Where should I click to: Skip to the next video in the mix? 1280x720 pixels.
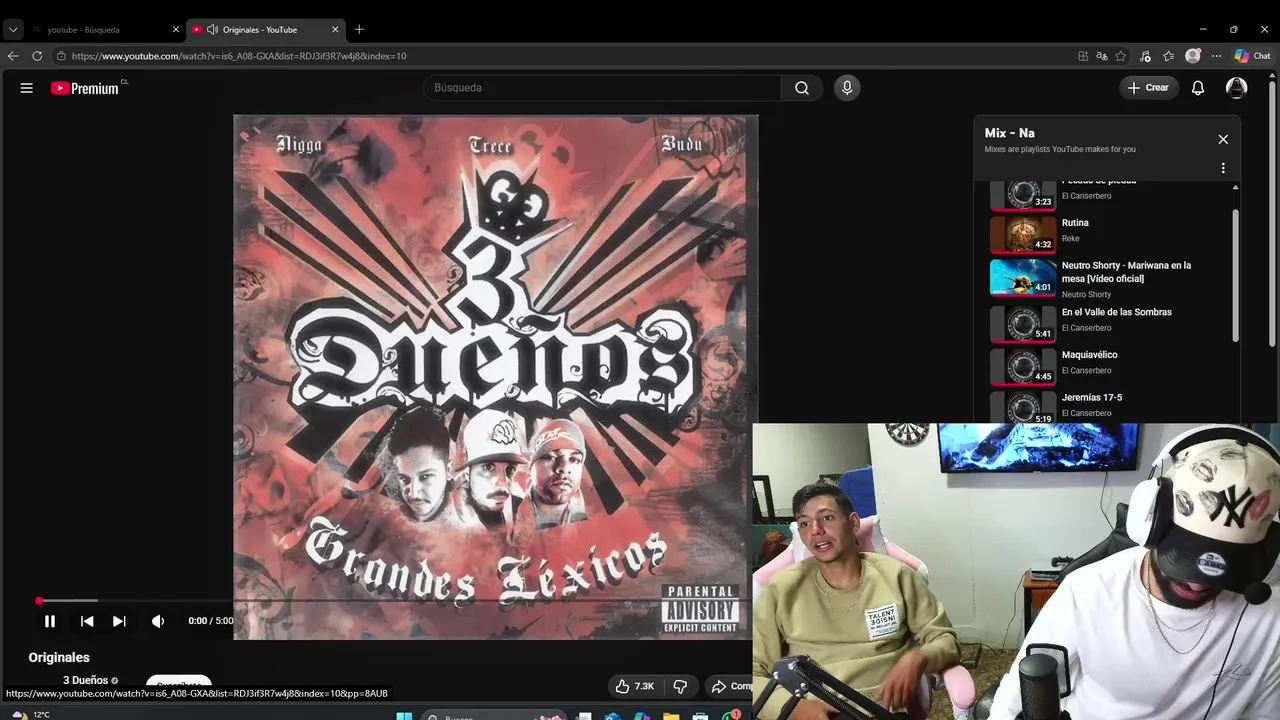pyautogui.click(x=119, y=621)
